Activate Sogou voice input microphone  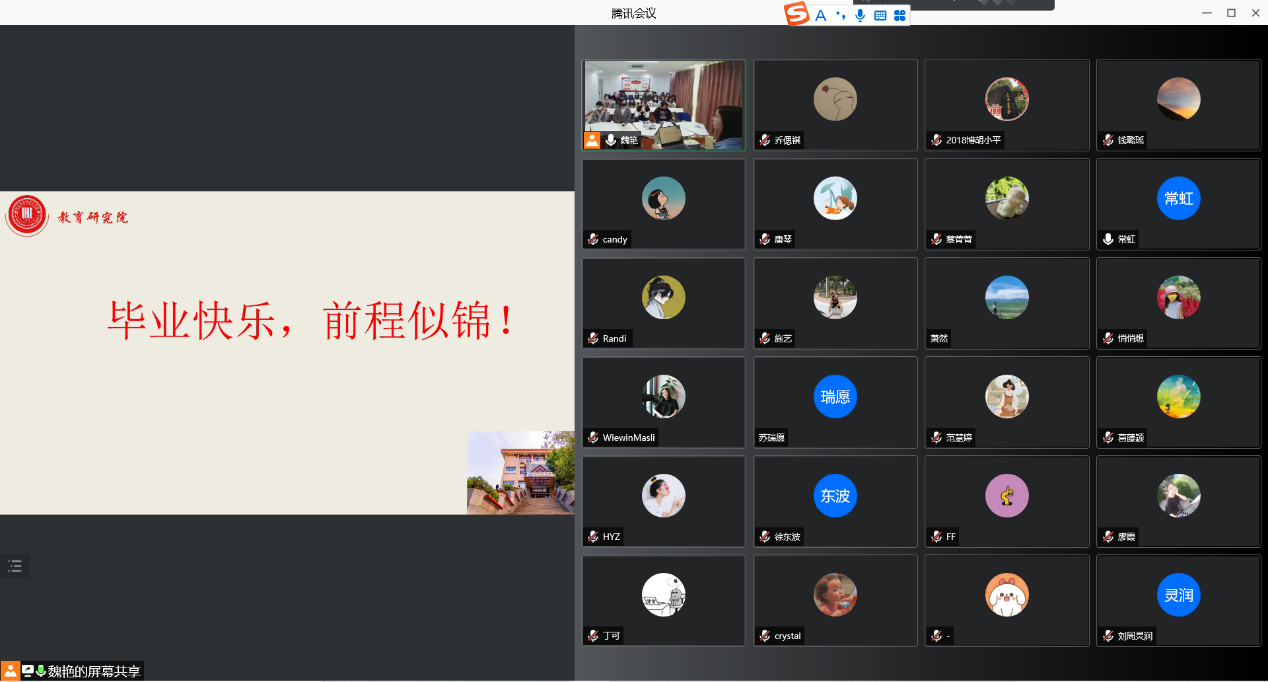860,15
